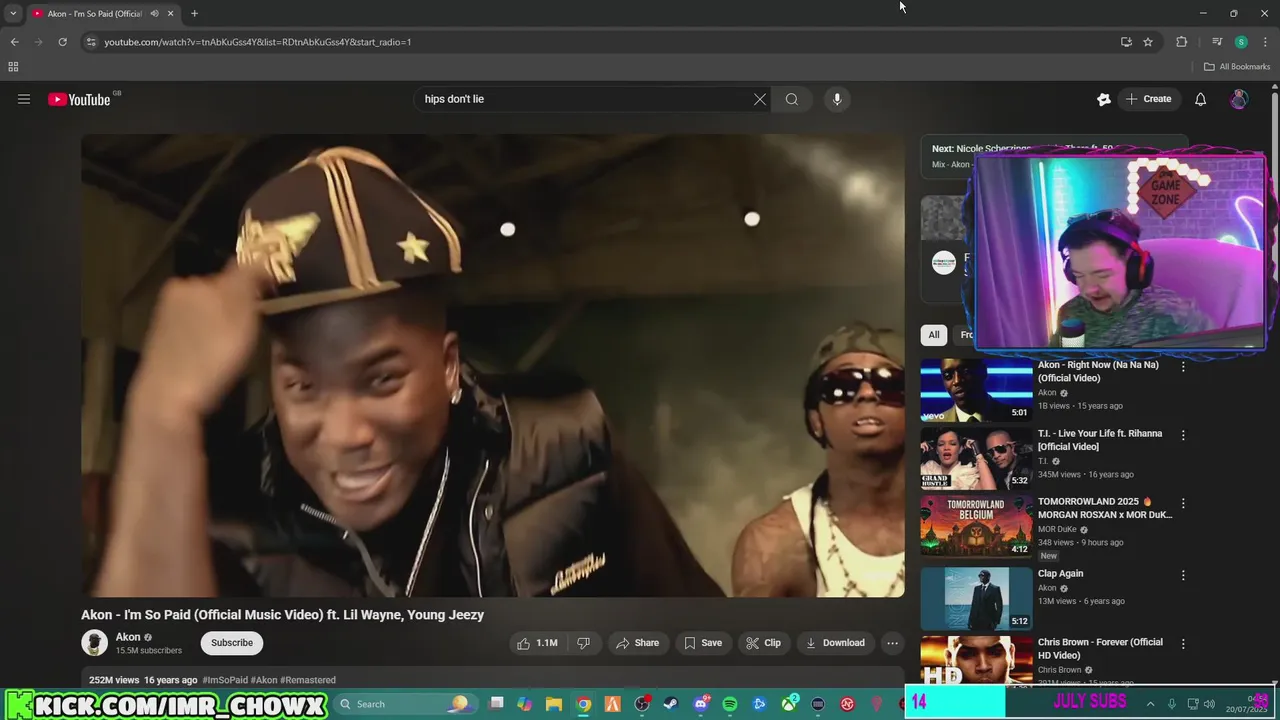Start voice search with the microphone icon
The image size is (1280, 720).
[x=837, y=99]
